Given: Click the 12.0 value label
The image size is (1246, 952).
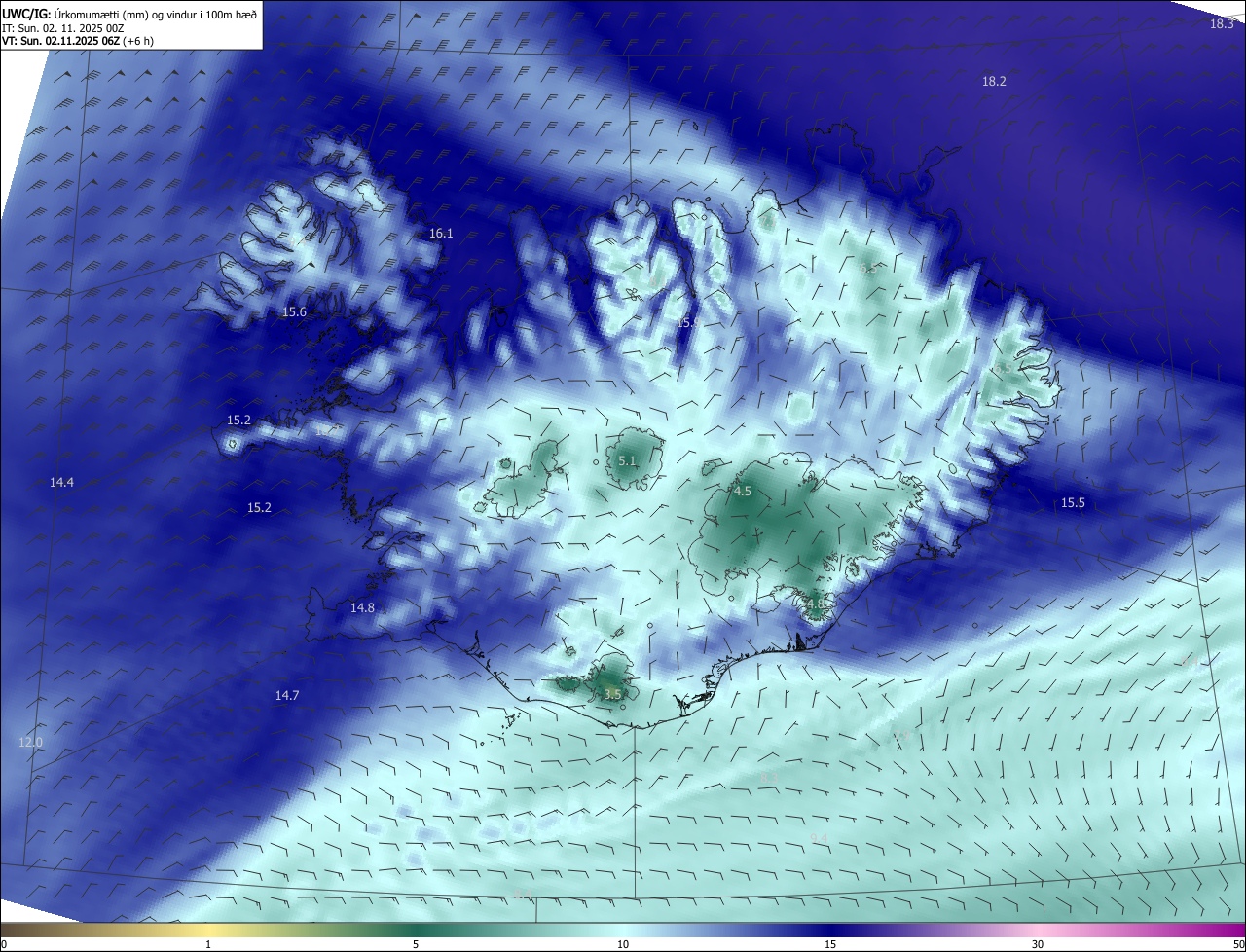Looking at the screenshot, I should [x=30, y=743].
